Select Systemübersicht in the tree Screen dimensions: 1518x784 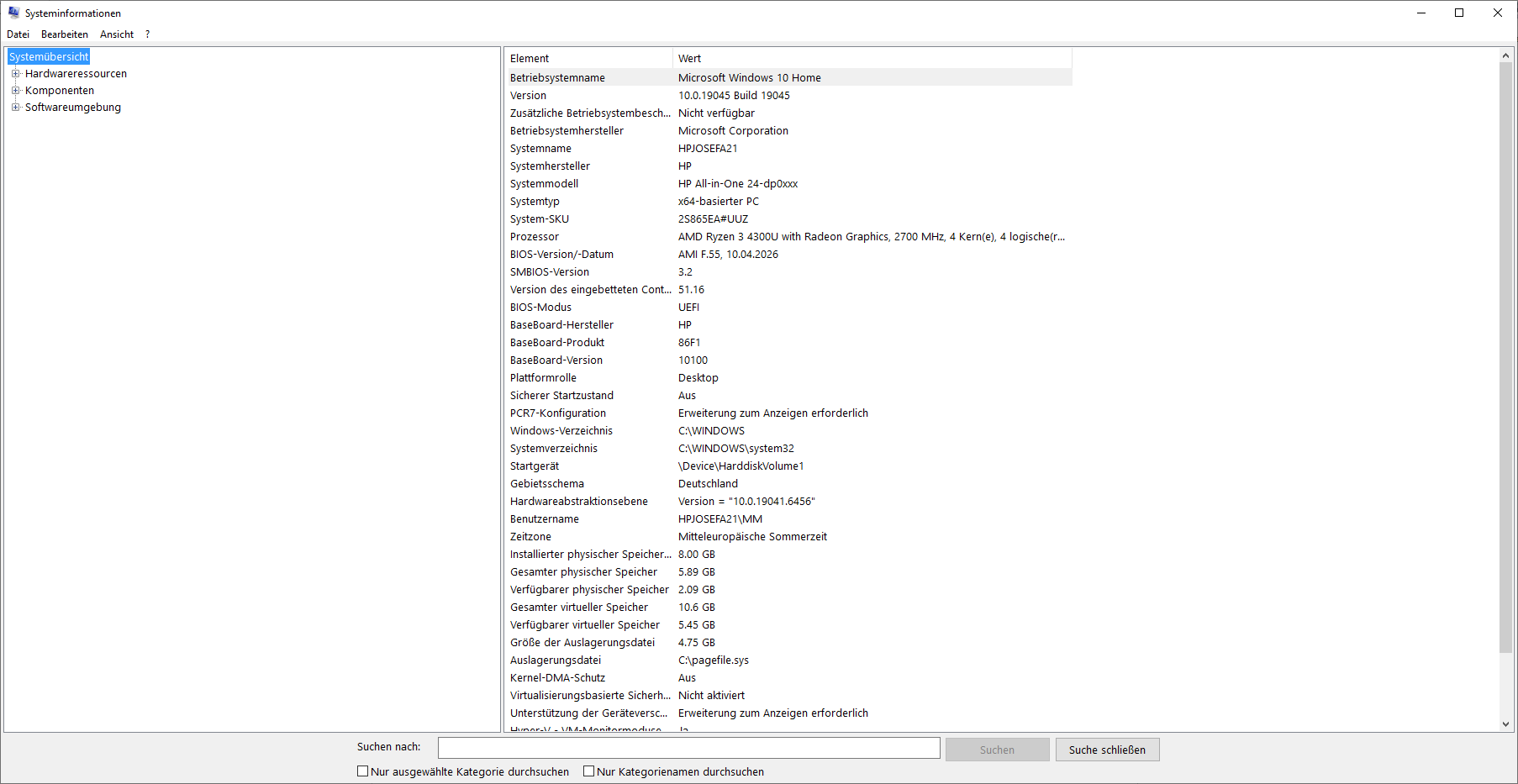pyautogui.click(x=49, y=57)
